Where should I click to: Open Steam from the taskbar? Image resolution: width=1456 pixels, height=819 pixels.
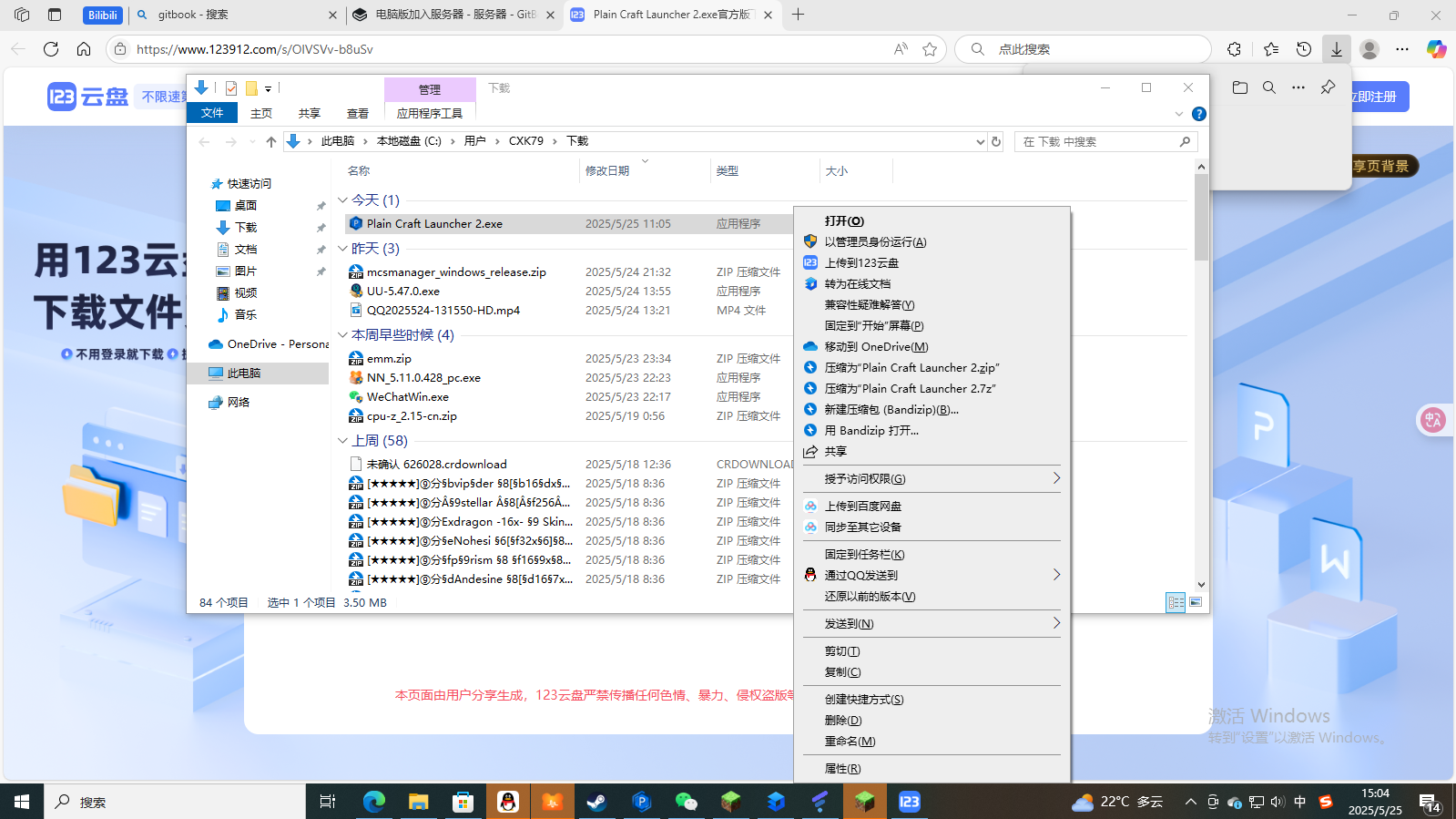596,802
